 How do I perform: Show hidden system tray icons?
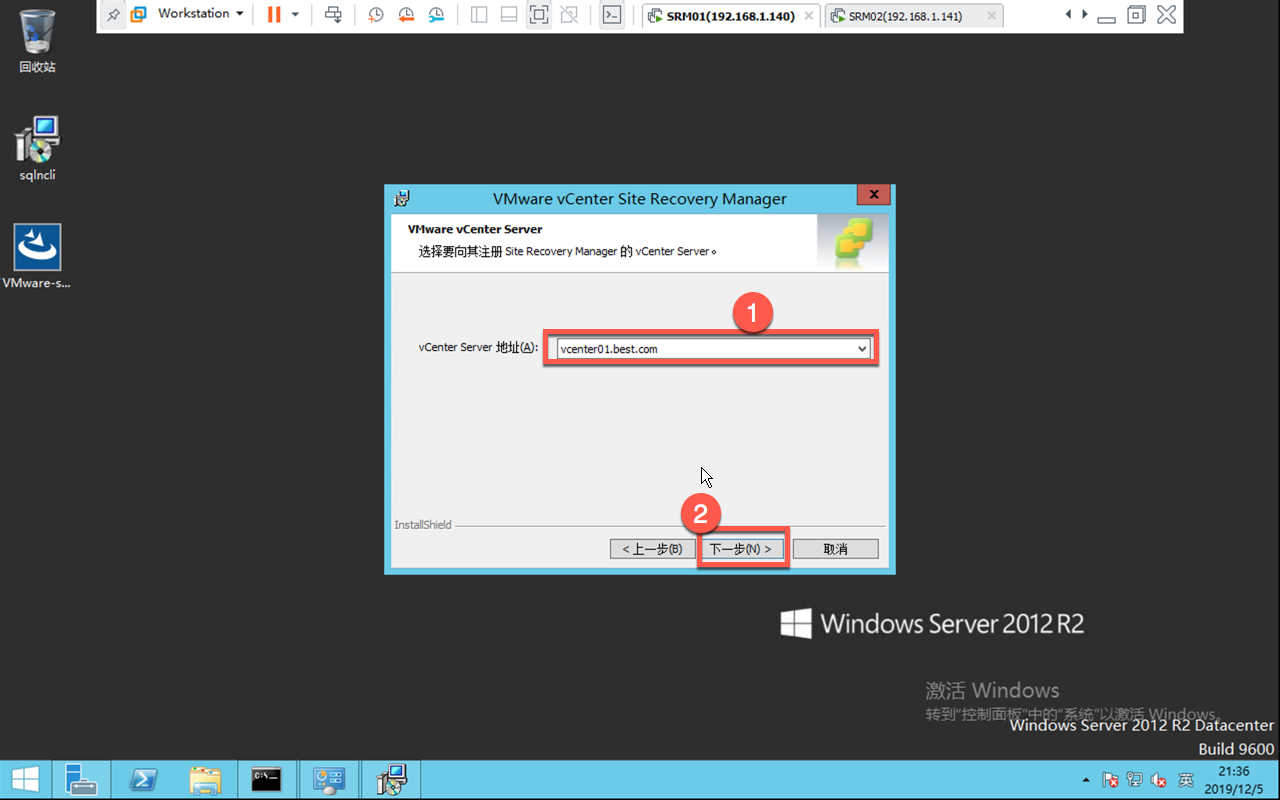pos(1086,780)
